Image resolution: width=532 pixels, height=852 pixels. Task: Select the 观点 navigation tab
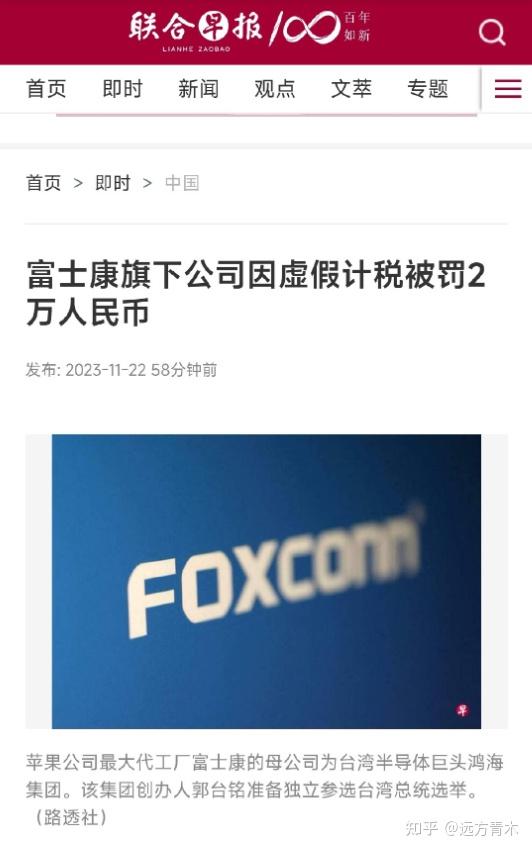(x=274, y=89)
